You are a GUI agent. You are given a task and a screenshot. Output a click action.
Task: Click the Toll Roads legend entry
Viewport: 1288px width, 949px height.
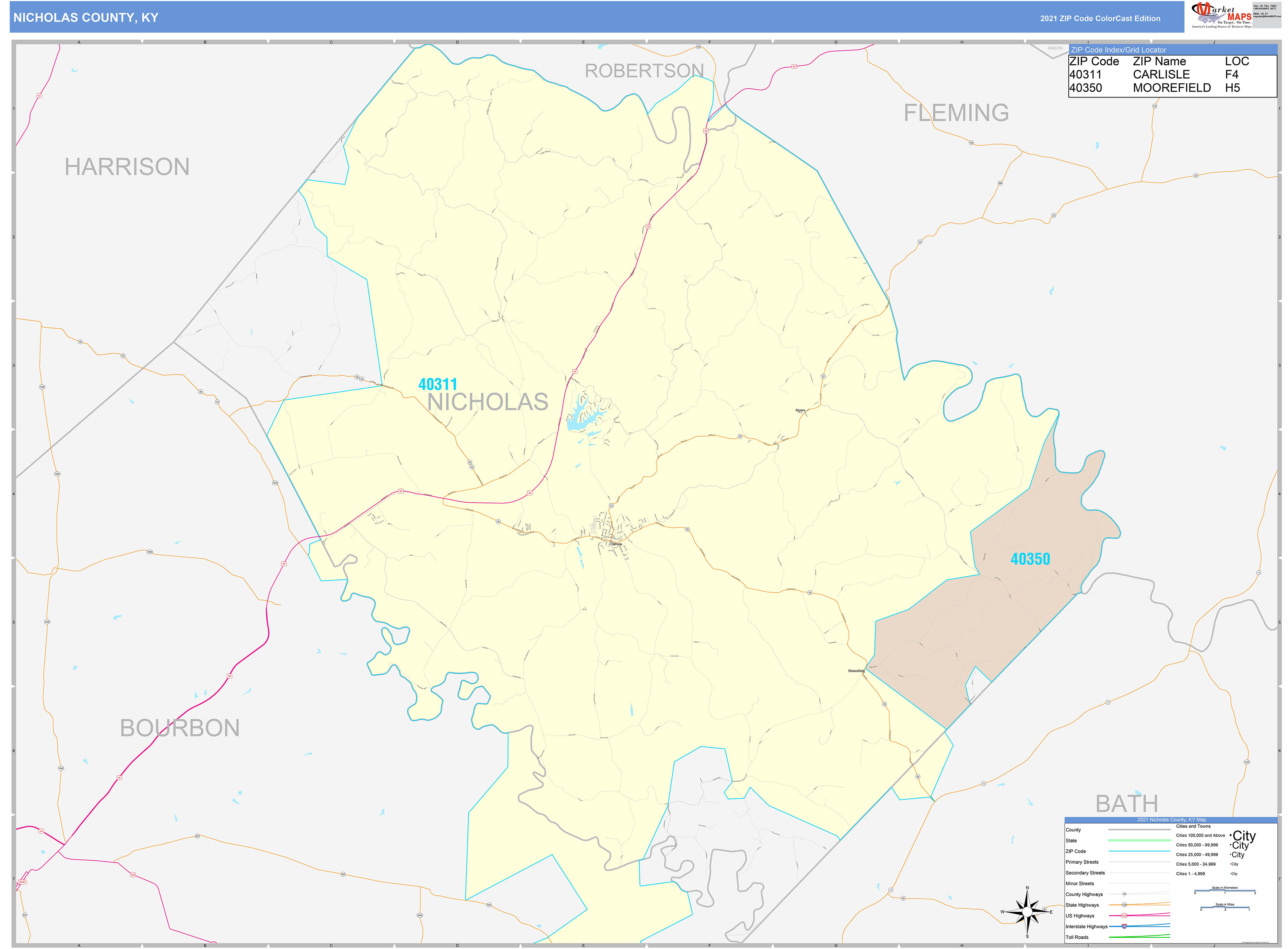pos(1077,937)
